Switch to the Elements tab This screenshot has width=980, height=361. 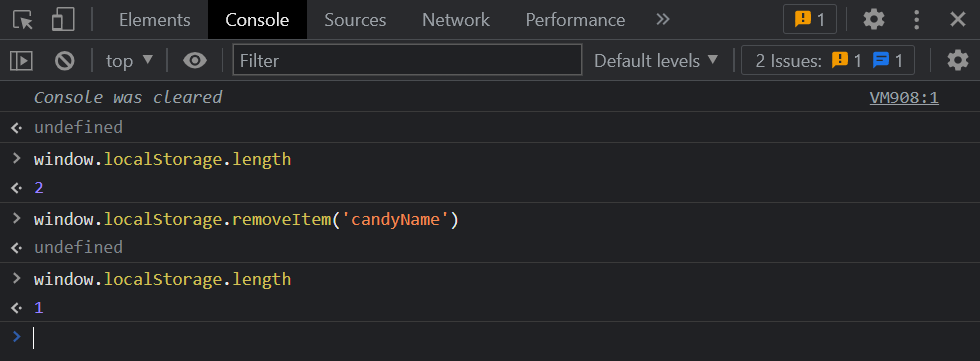(154, 20)
